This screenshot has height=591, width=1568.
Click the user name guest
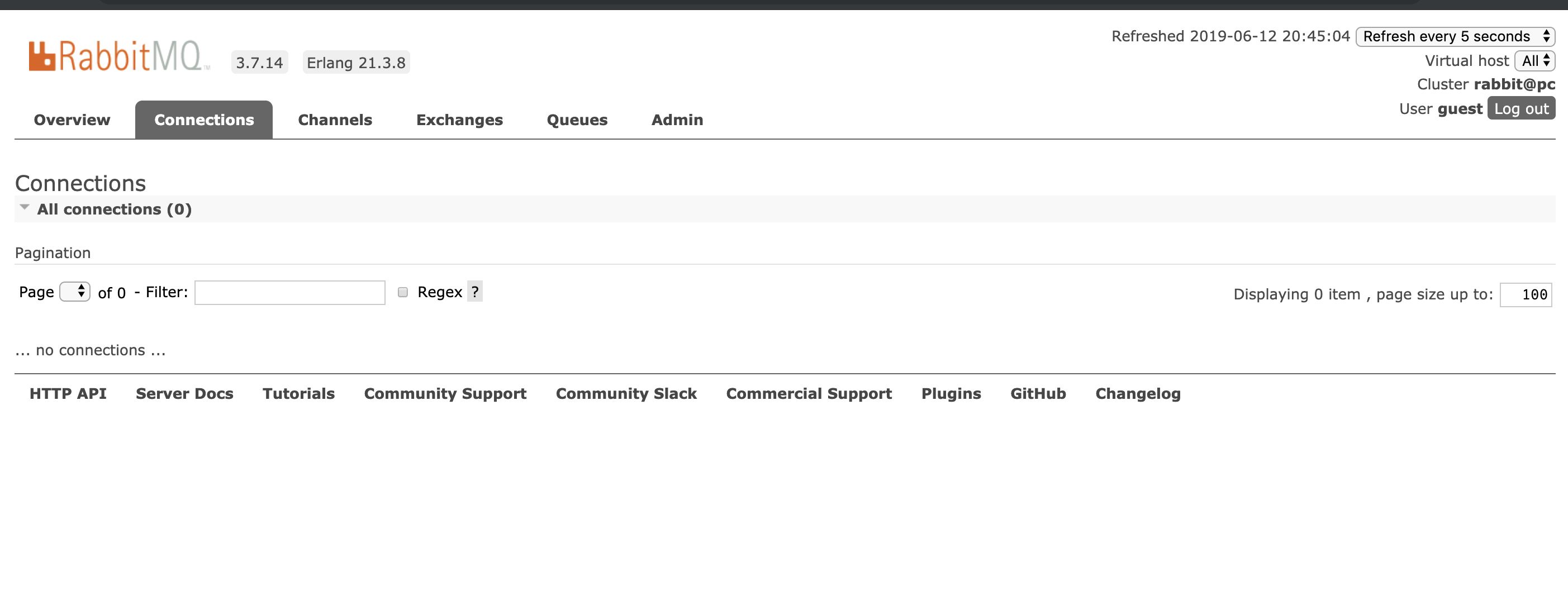[x=1460, y=109]
